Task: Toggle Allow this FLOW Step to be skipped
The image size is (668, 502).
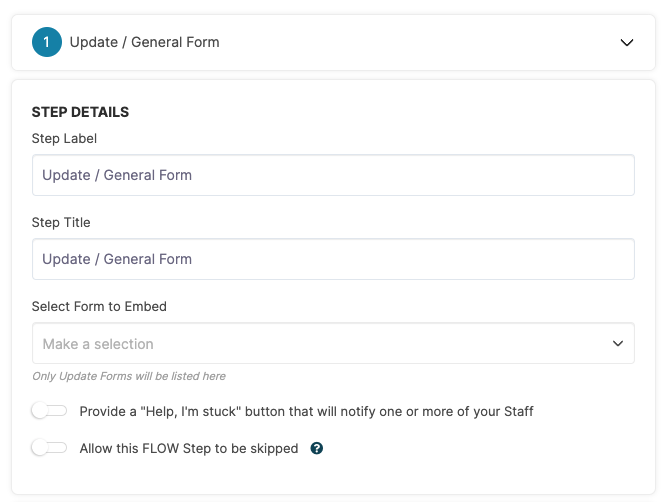Action: pos(49,448)
